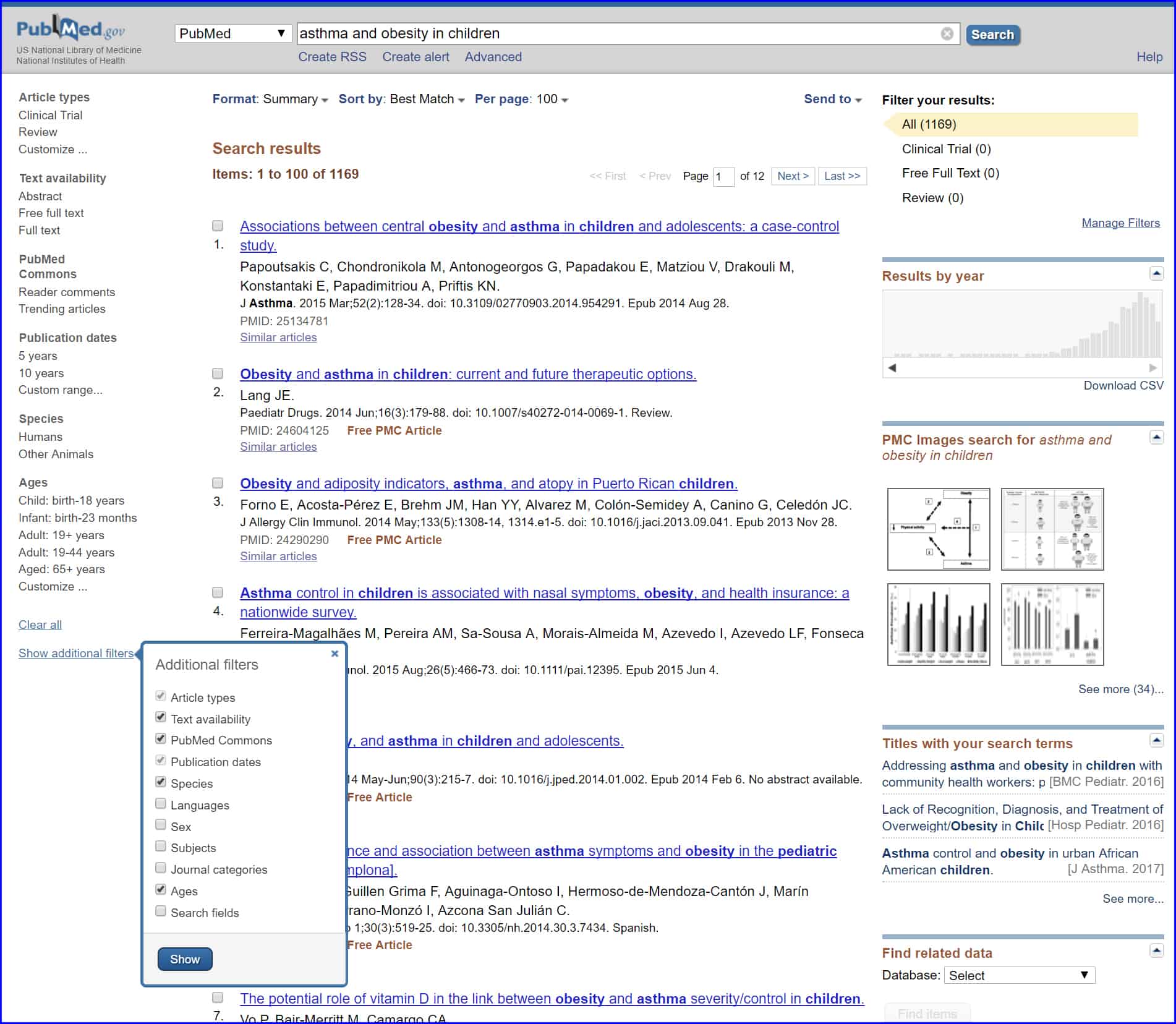
Task: Open the first PMC image thumbnail
Action: coord(938,529)
